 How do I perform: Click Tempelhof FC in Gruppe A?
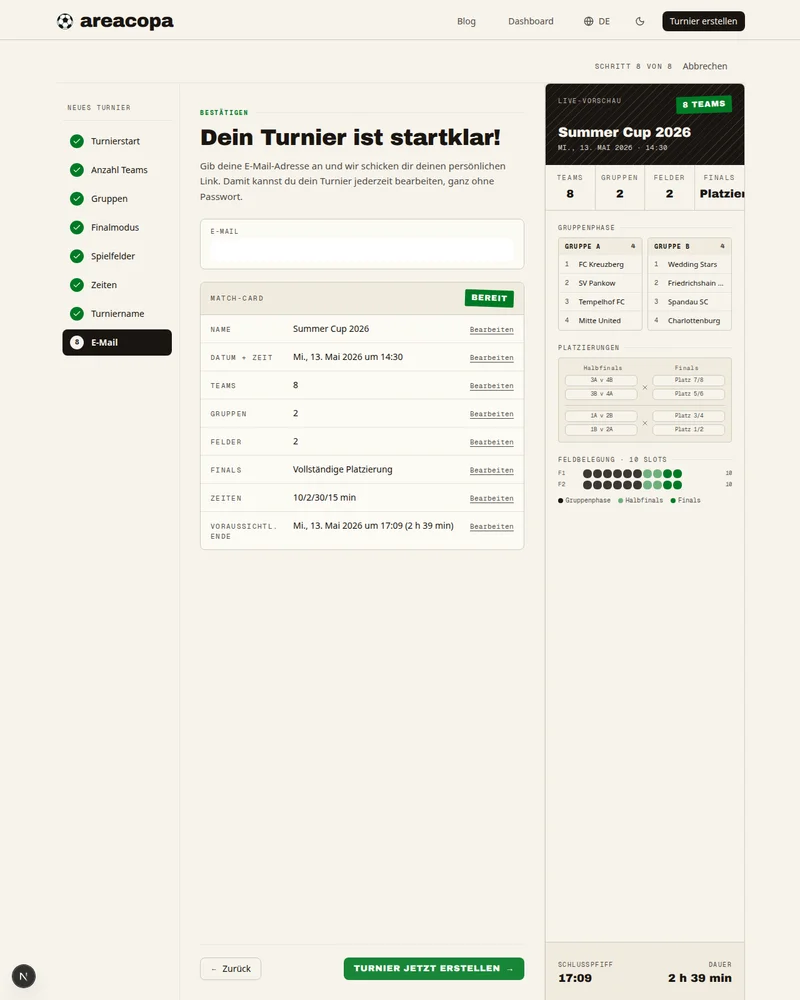602,302
